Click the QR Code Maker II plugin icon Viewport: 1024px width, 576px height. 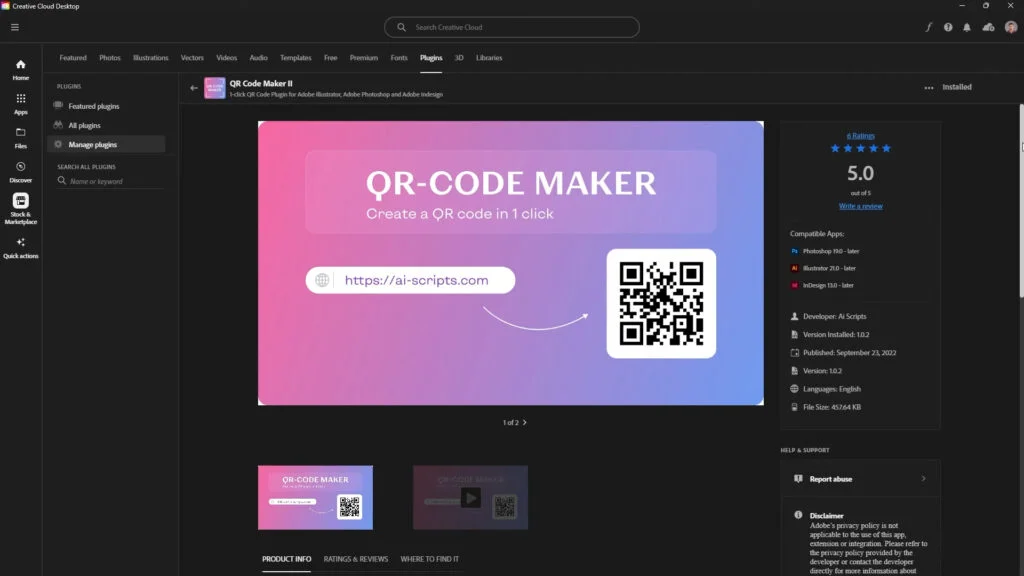pos(214,88)
